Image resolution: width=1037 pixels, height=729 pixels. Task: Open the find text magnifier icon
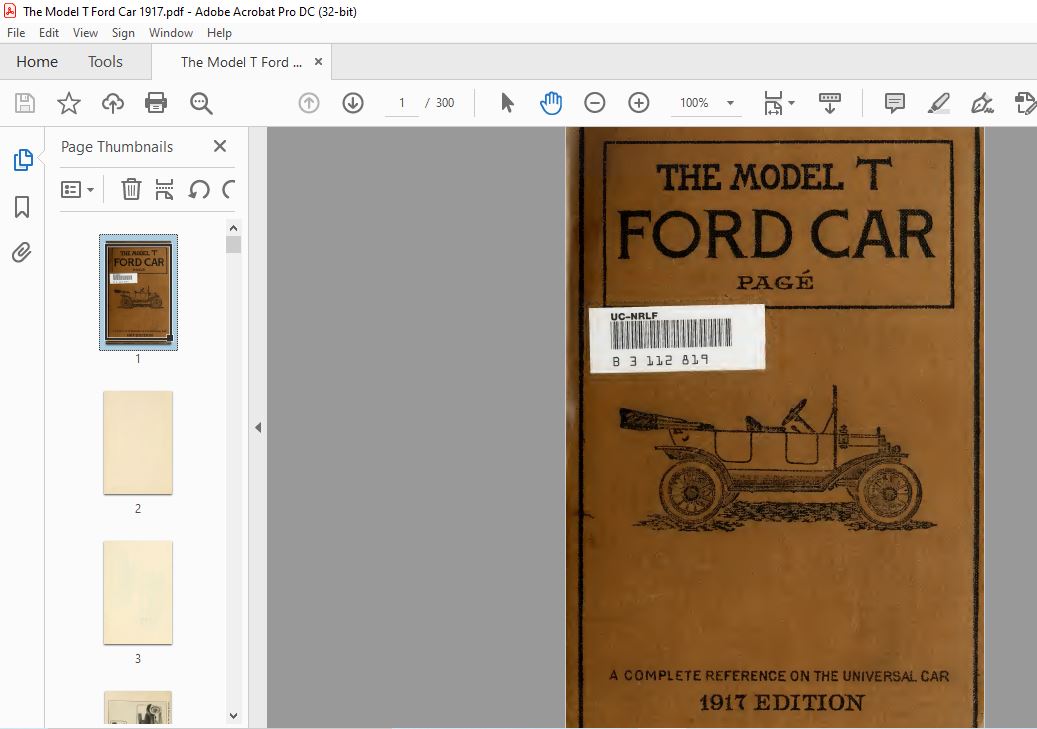coord(201,103)
